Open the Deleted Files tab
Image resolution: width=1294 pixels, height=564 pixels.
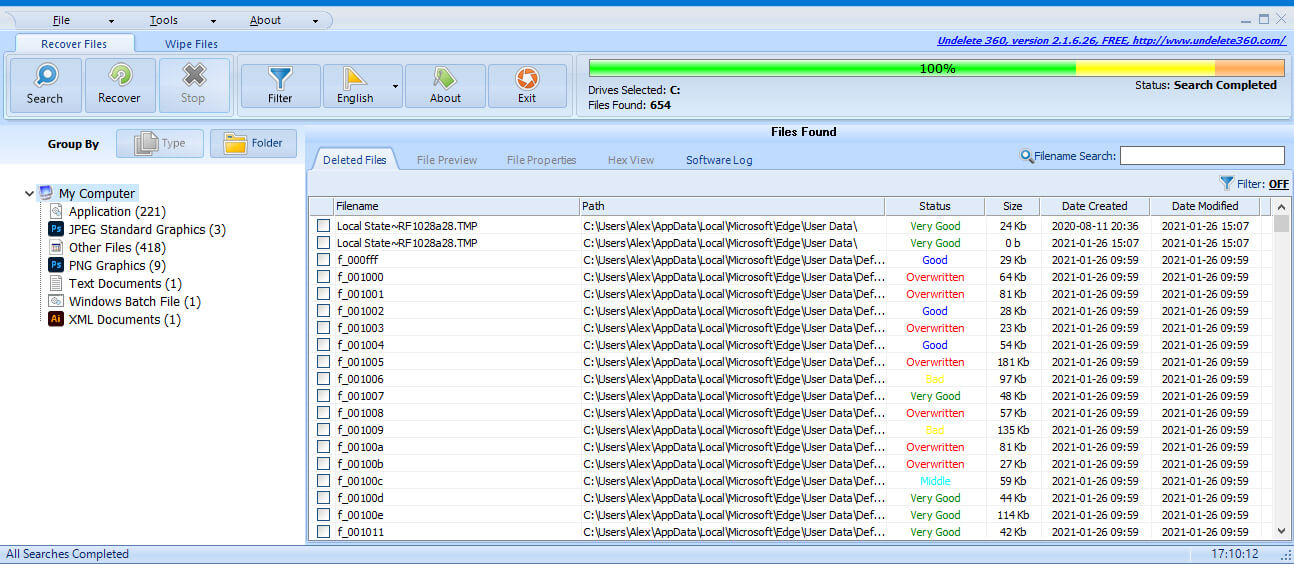pyautogui.click(x=354, y=159)
